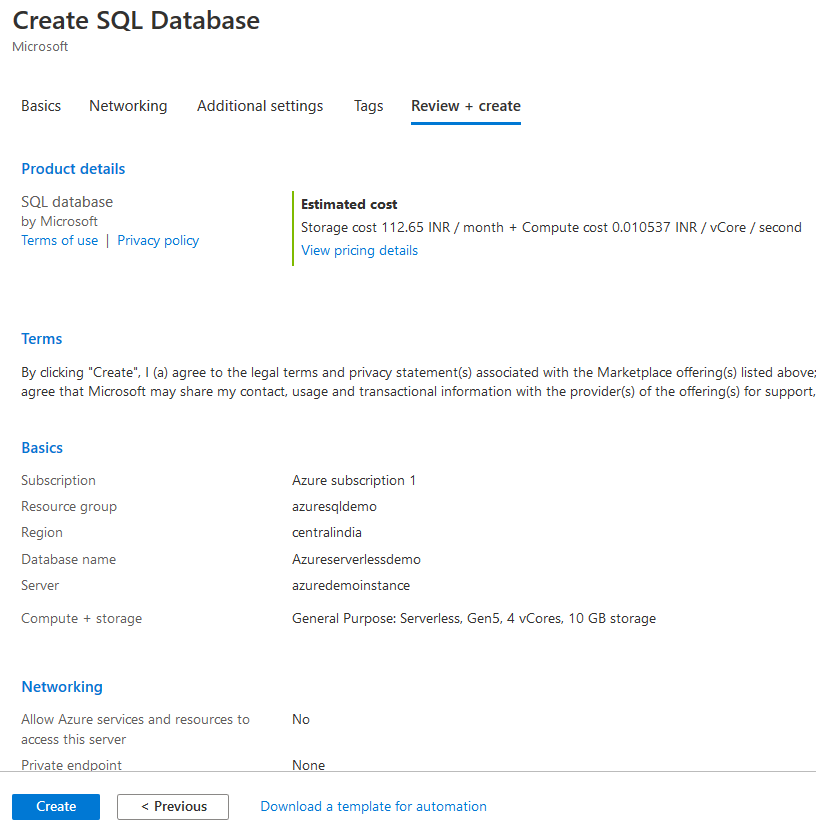Click the azuresqldemo resource group value

coord(334,507)
